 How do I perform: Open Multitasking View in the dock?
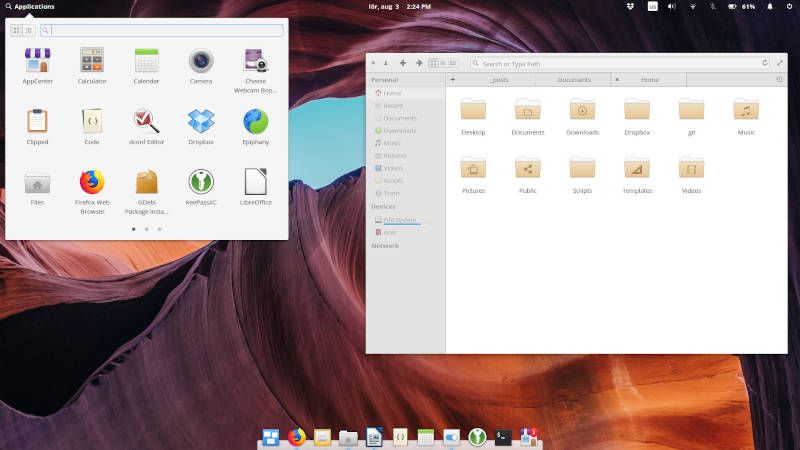(270, 437)
